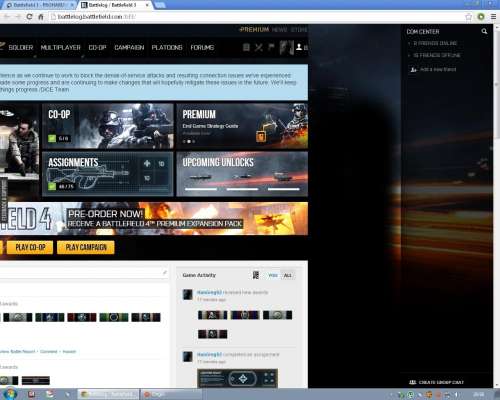Click the pencil icon in the status box
Screen dimensions: 500x400
click(x=165, y=273)
